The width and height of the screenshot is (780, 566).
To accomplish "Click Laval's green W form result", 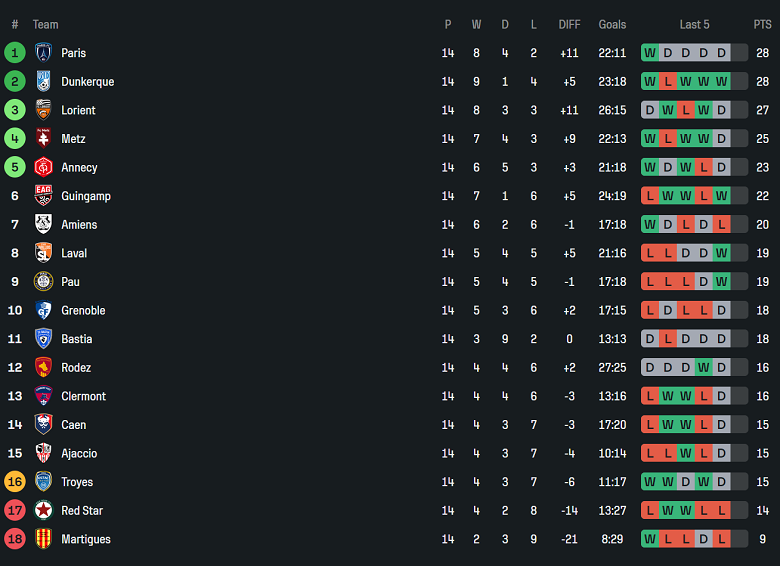I will pyautogui.click(x=721, y=253).
